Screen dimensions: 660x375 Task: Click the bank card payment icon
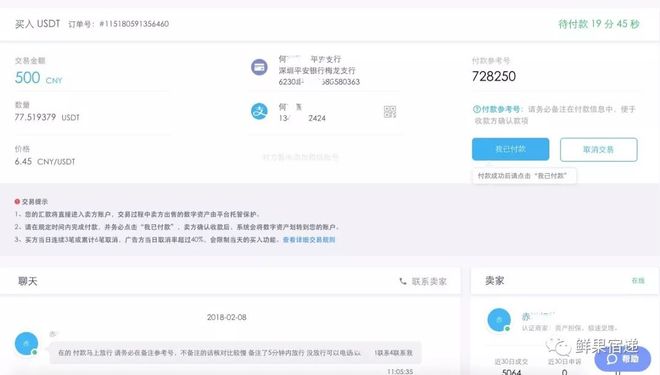click(x=259, y=67)
